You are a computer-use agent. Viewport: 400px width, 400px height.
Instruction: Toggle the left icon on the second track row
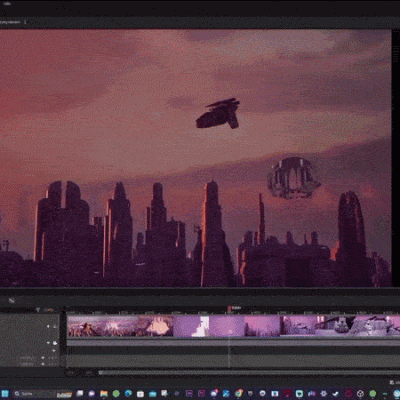point(48,343)
